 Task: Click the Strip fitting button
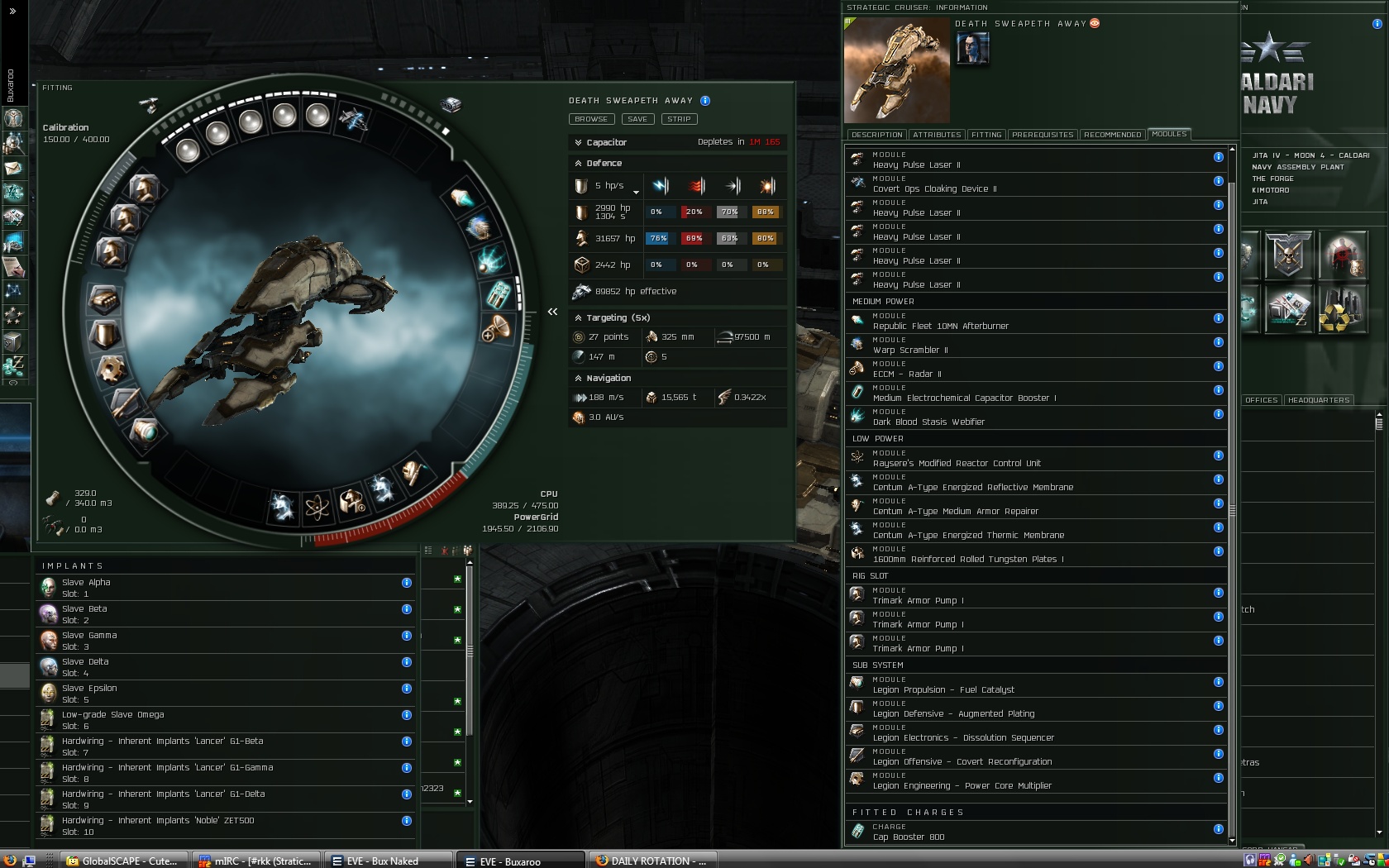click(x=679, y=119)
